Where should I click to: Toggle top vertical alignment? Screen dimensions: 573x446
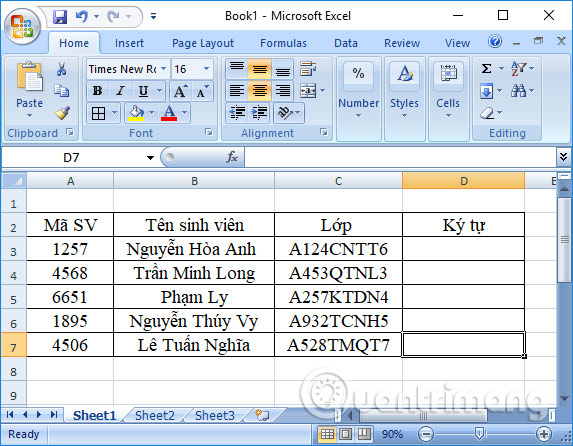point(237,69)
